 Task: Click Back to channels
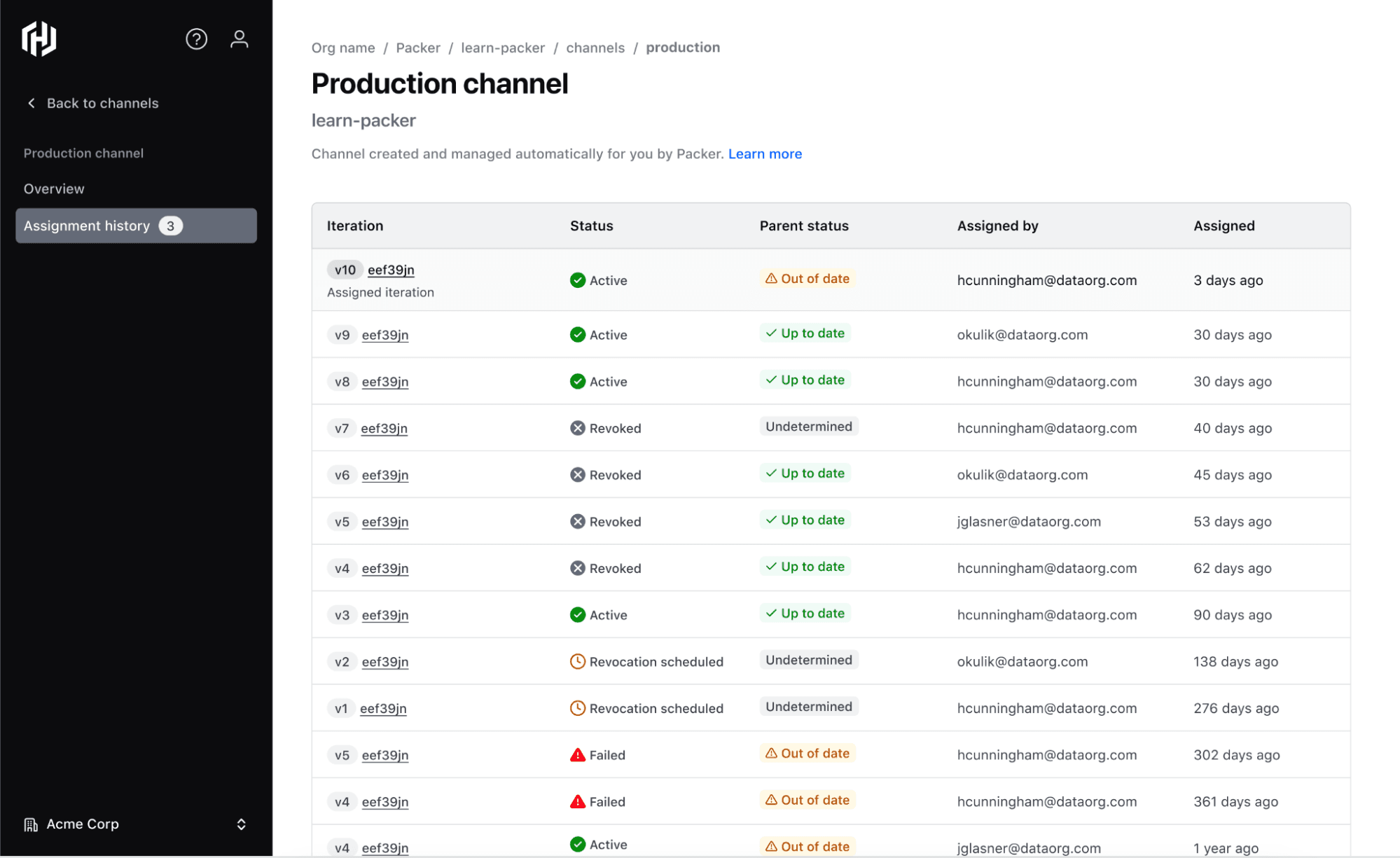(102, 103)
